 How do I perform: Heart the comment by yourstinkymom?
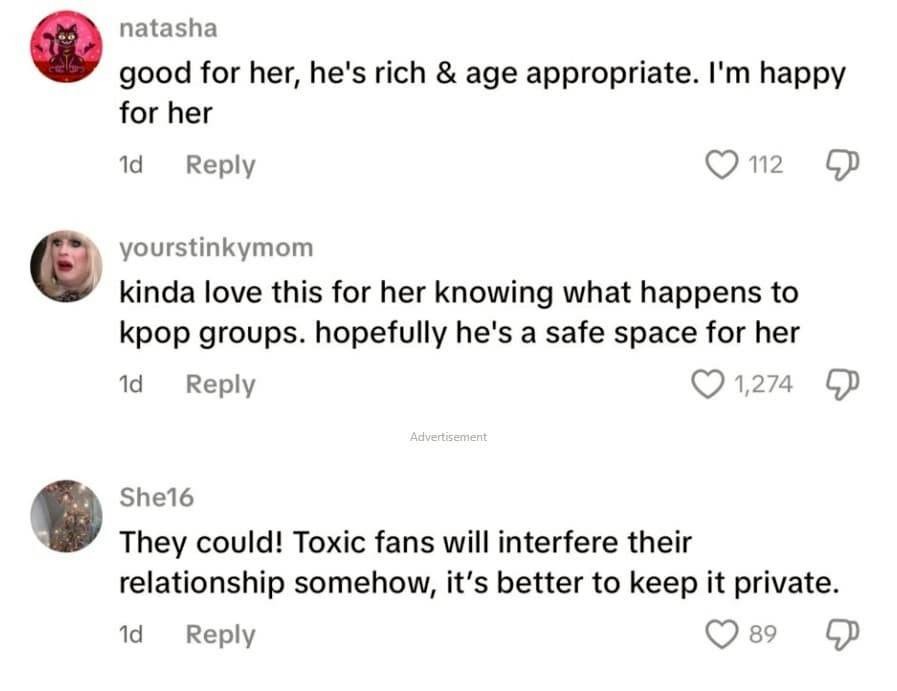pyautogui.click(x=708, y=384)
